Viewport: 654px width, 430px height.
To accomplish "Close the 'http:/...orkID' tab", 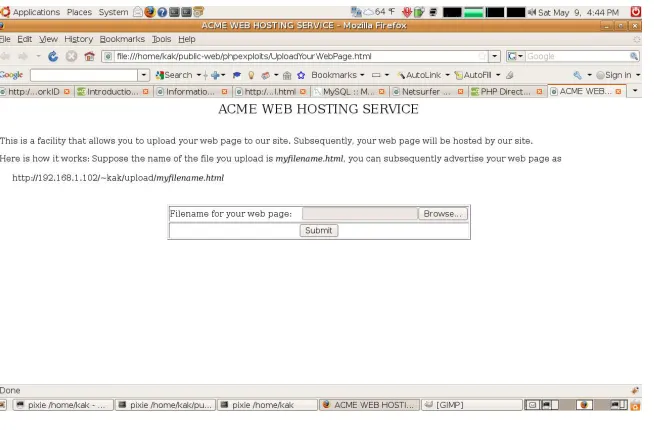I will point(67,91).
